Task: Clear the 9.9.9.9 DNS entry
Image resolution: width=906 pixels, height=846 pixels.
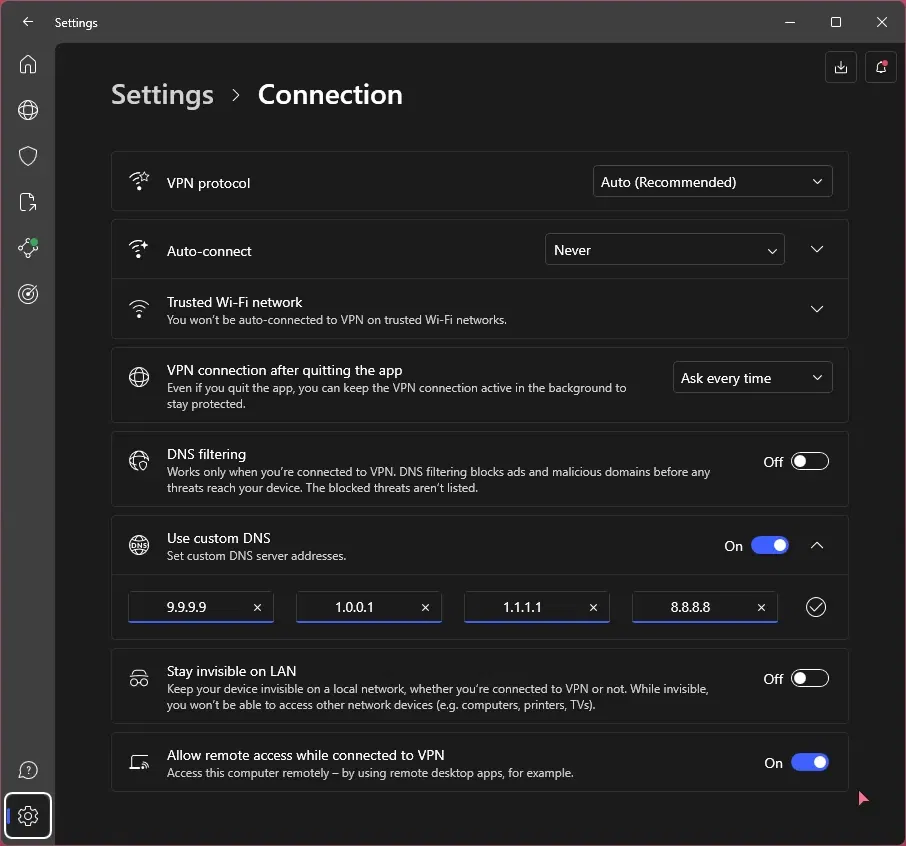Action: pyautogui.click(x=258, y=607)
